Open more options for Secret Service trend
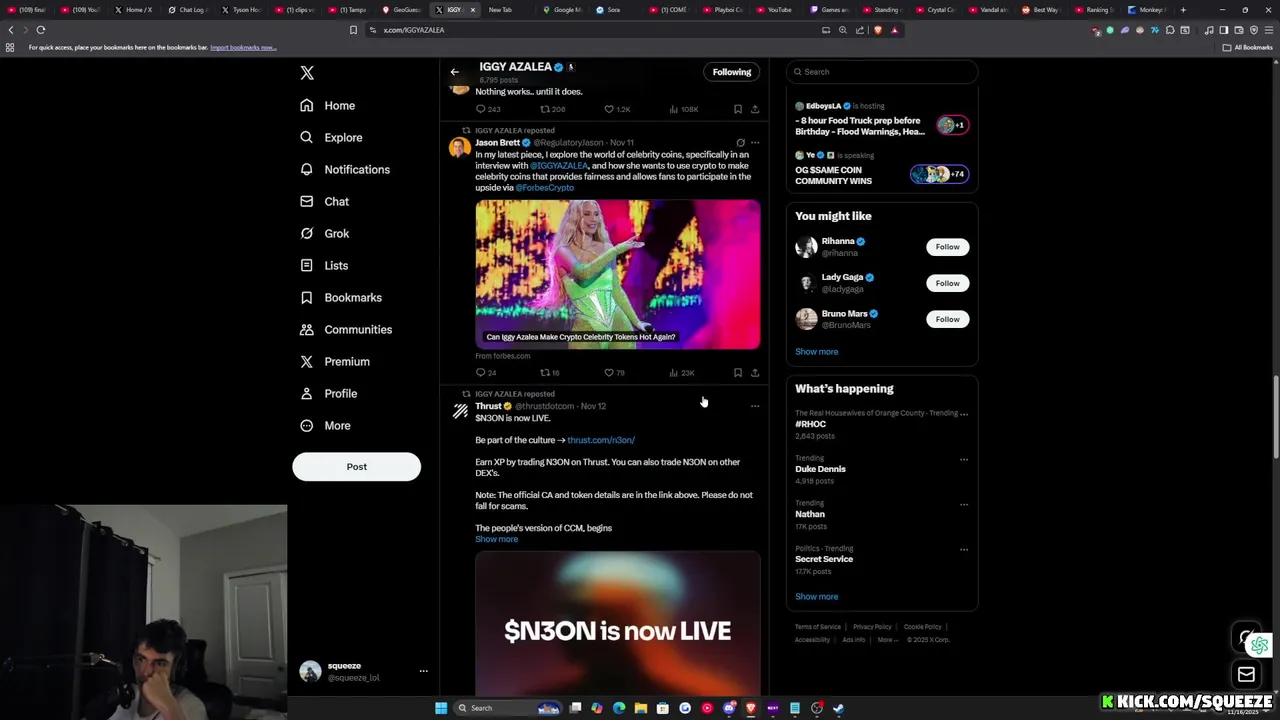The width and height of the screenshot is (1280, 720). click(x=964, y=549)
